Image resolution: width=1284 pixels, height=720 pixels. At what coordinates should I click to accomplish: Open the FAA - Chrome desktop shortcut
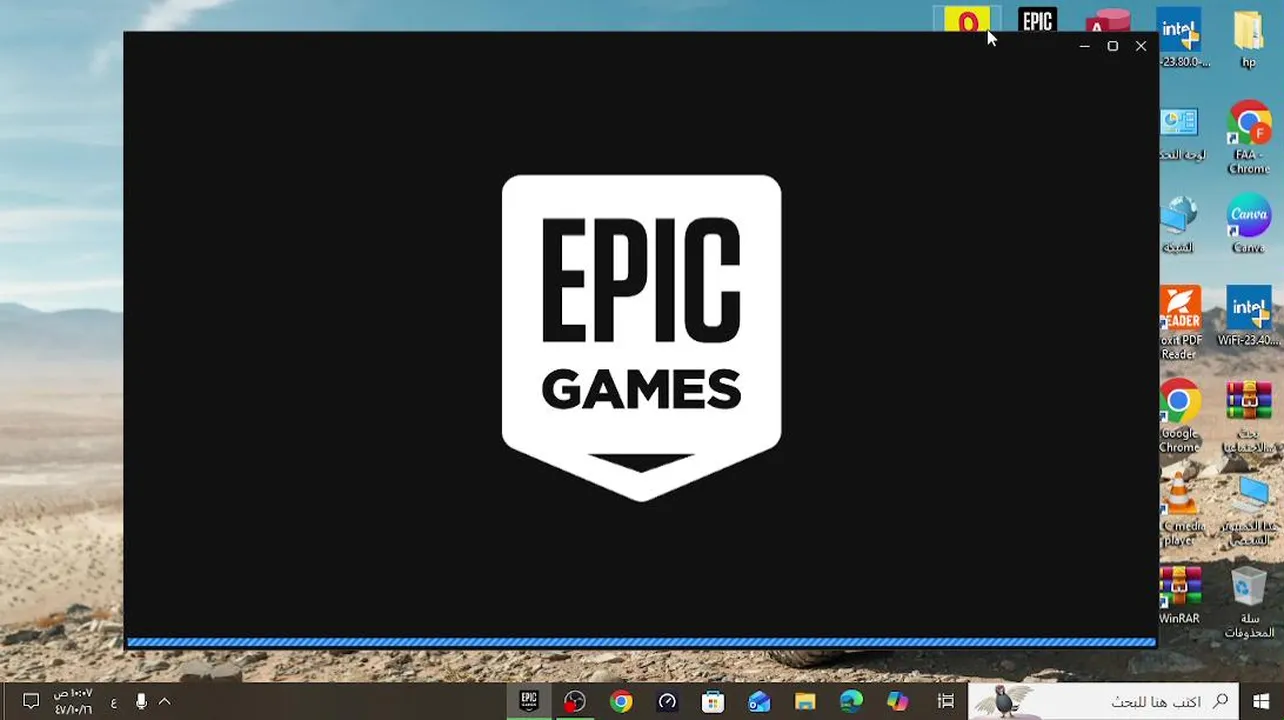pos(1249,137)
